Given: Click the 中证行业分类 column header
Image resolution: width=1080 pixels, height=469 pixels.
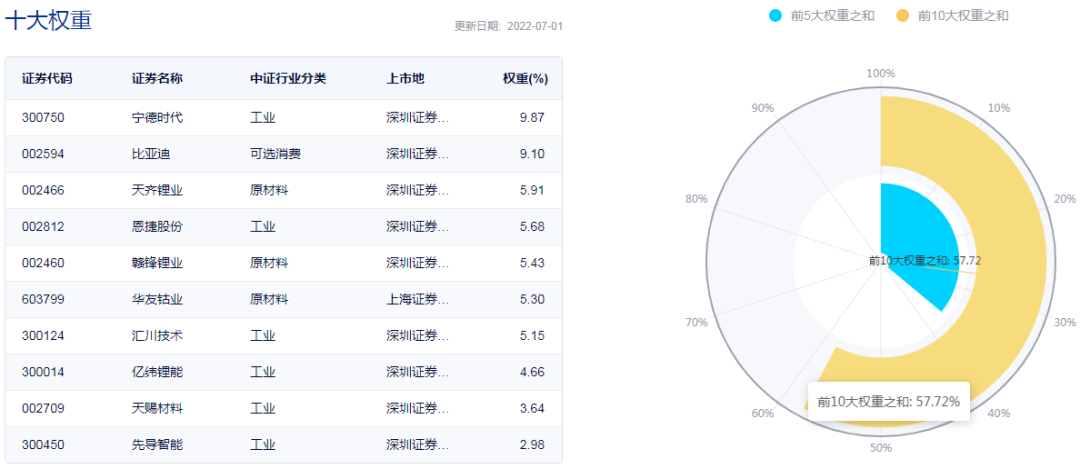Looking at the screenshot, I should (288, 79).
